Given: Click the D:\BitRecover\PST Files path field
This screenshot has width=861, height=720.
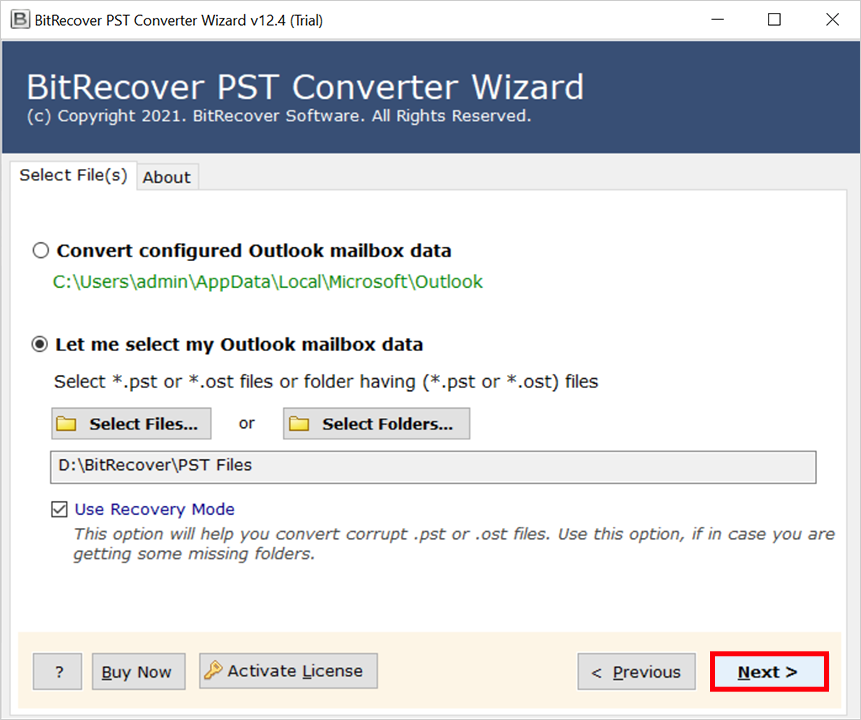Looking at the screenshot, I should click(433, 466).
